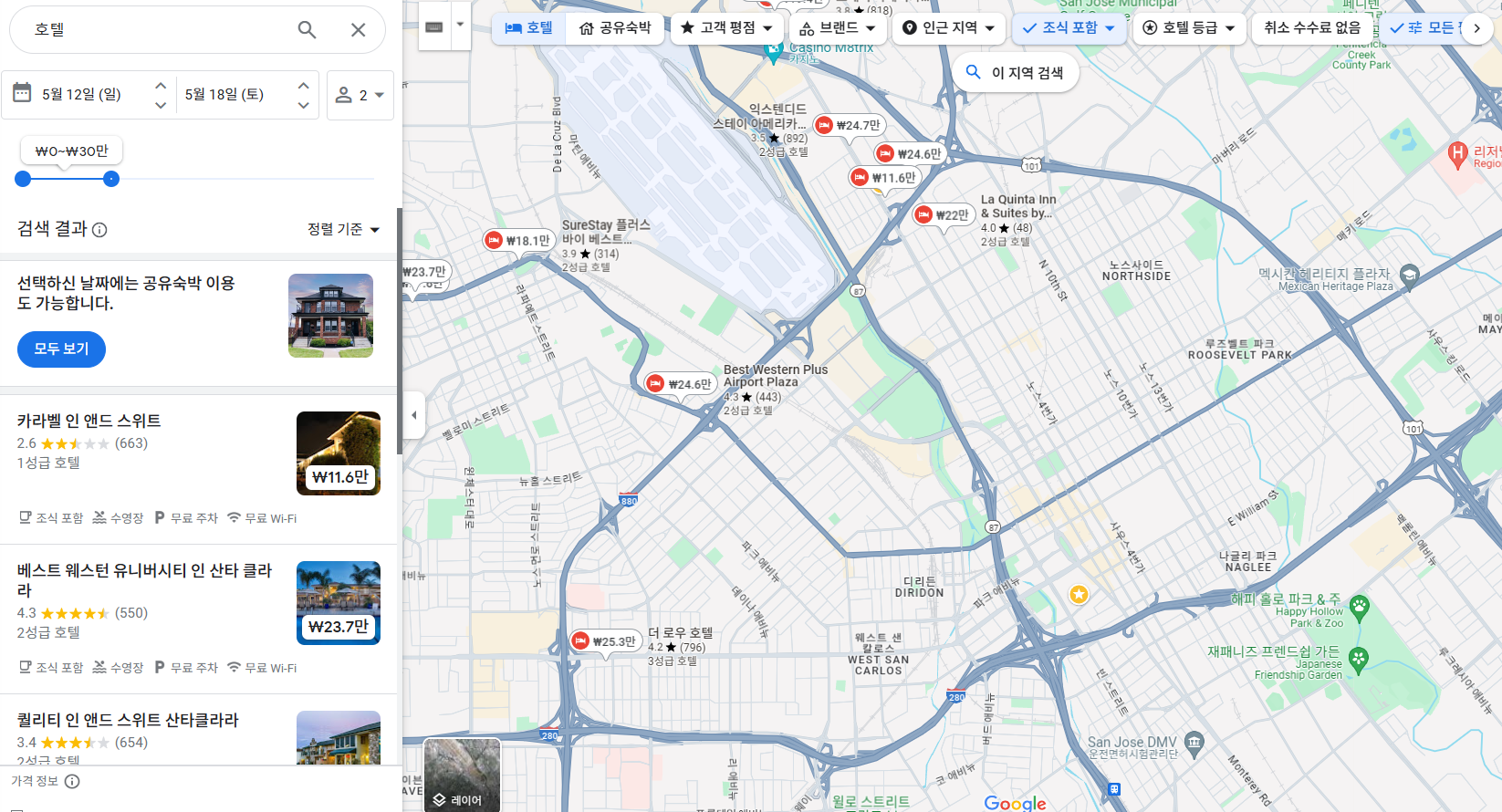The height and width of the screenshot is (812, 1502).
Task: Click the search magnifier icon
Action: click(307, 30)
